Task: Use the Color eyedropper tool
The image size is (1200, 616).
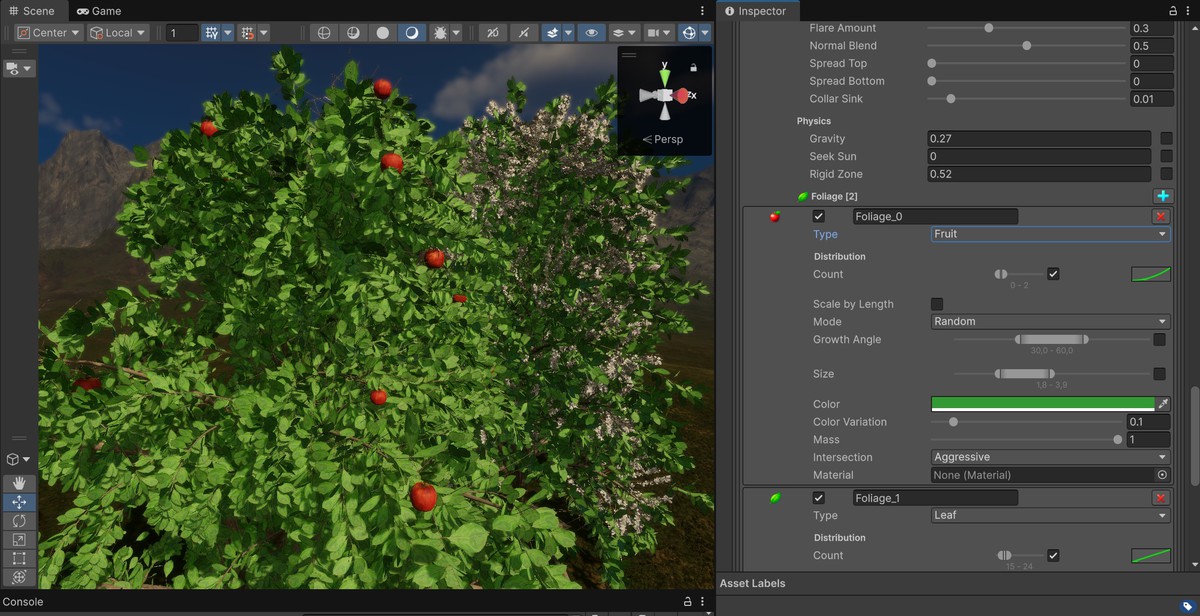Action: tap(1162, 404)
